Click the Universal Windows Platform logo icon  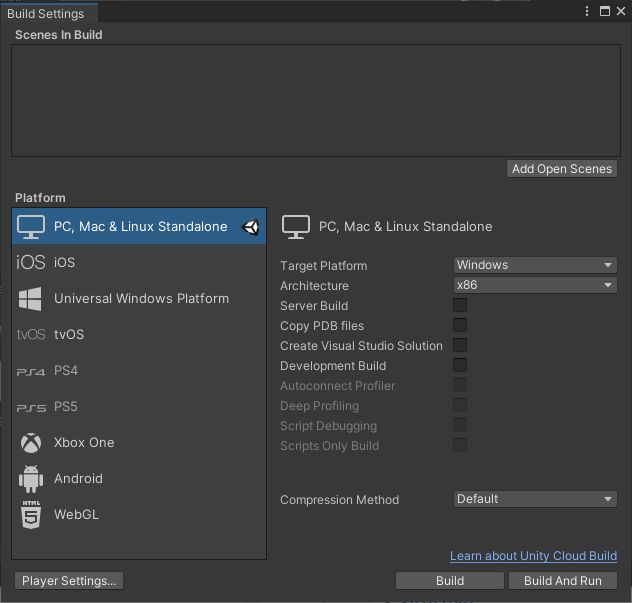[x=30, y=299]
